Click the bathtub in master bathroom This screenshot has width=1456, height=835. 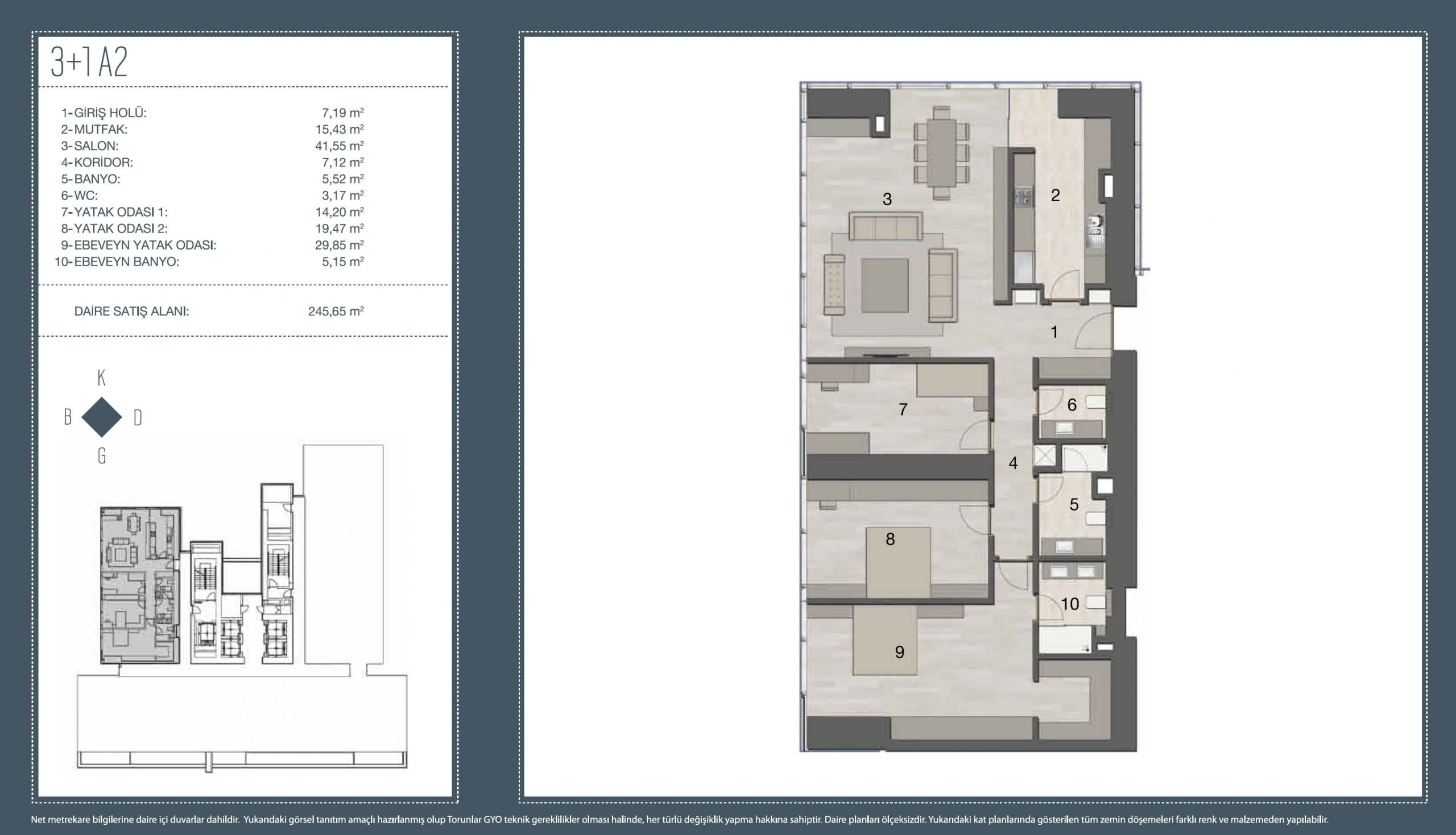(1065, 639)
